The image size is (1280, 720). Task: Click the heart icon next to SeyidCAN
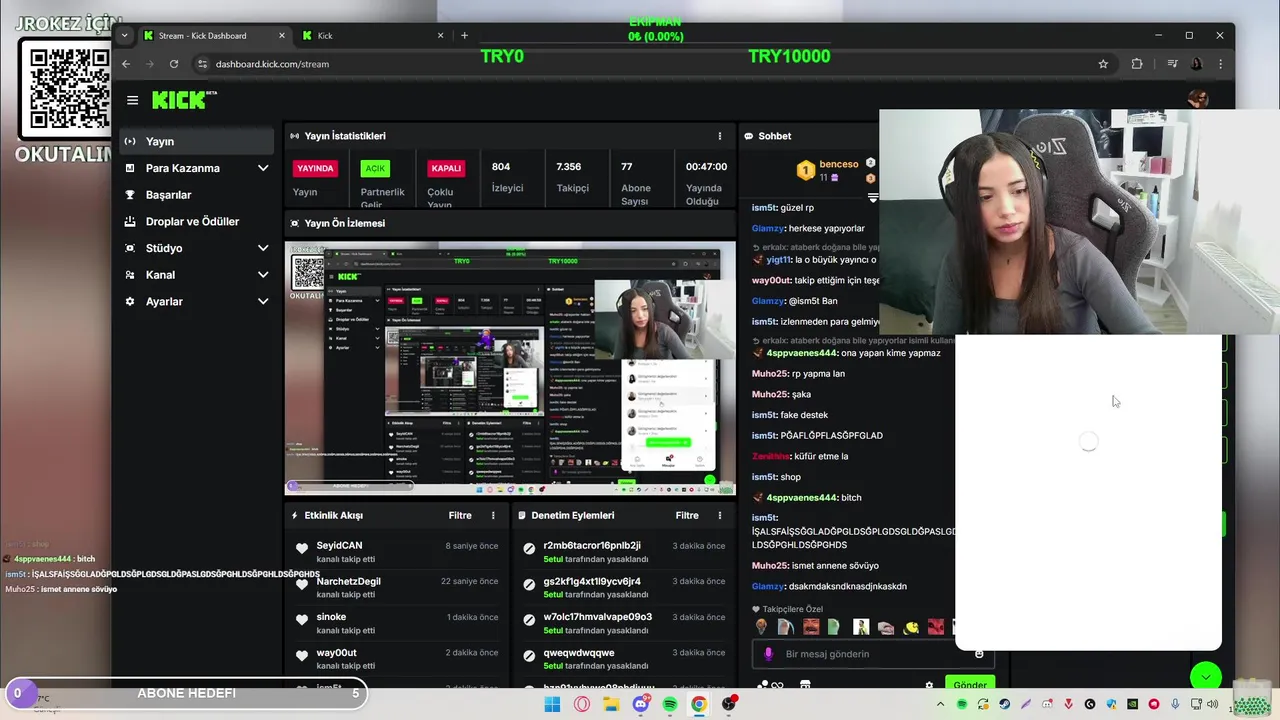302,548
